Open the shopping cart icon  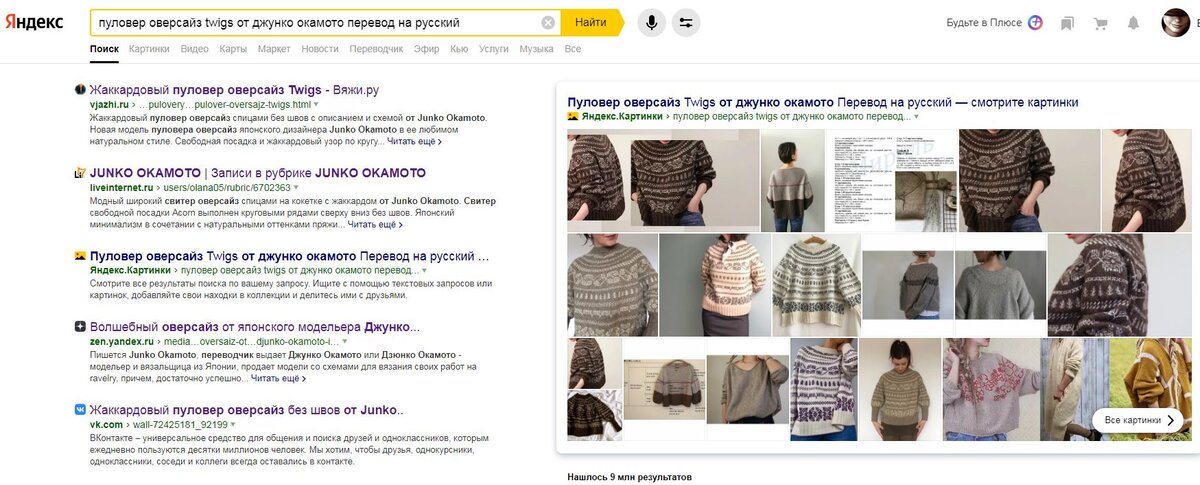(1101, 23)
